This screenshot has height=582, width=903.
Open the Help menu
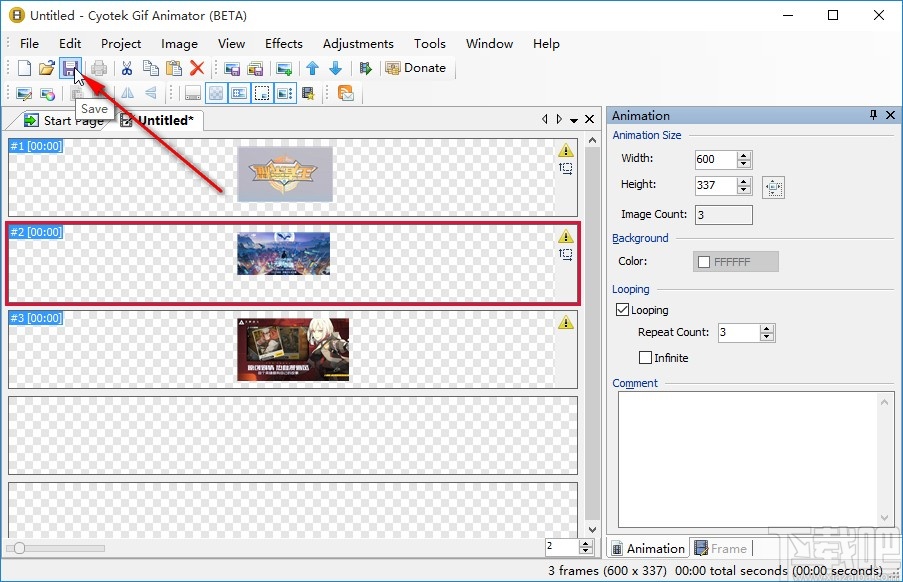tap(546, 44)
